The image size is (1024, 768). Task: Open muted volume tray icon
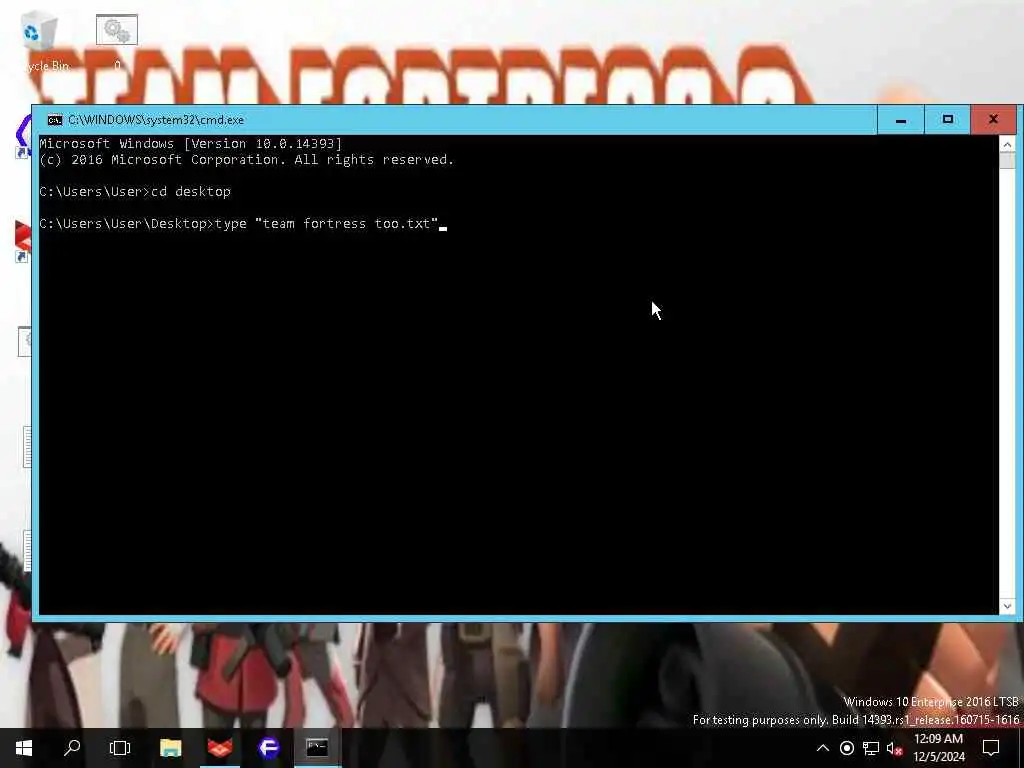[894, 748]
